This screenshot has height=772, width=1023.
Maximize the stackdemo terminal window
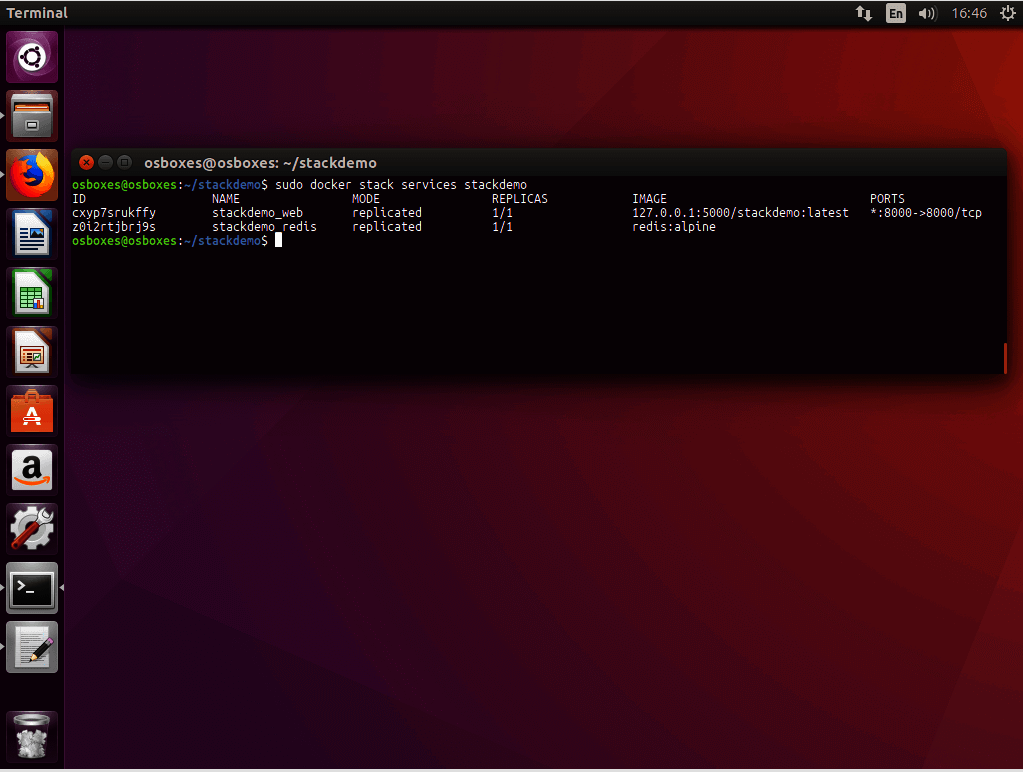[124, 163]
